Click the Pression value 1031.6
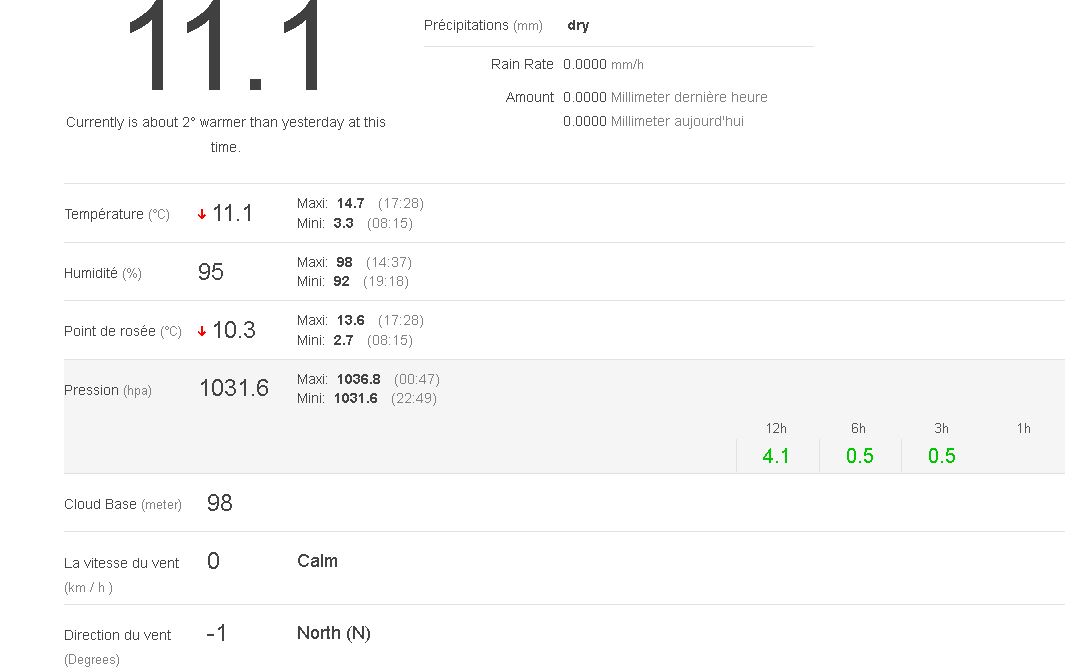 [x=234, y=389]
